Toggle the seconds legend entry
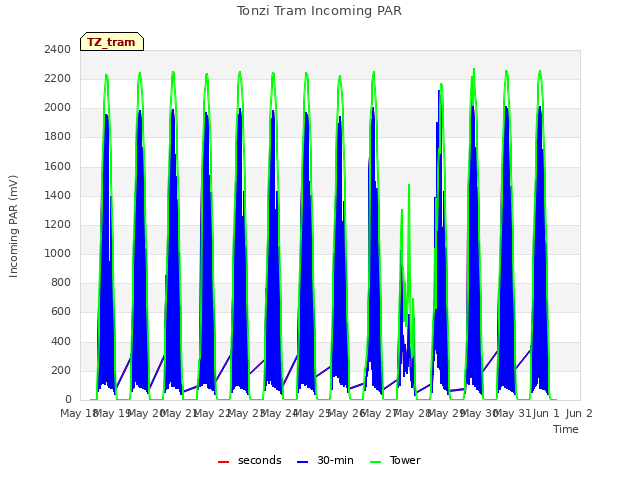 click(x=250, y=460)
